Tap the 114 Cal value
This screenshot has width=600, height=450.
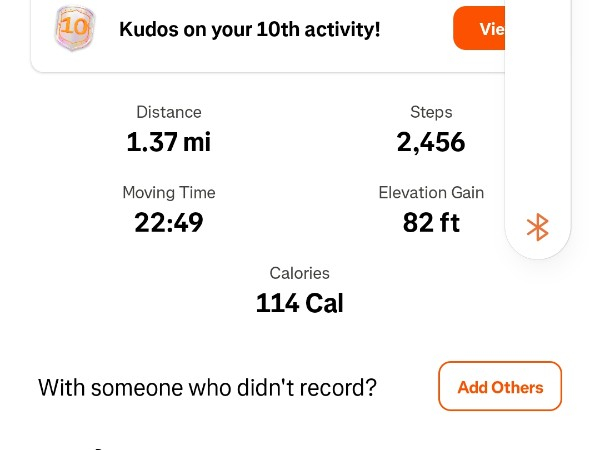pyautogui.click(x=299, y=303)
